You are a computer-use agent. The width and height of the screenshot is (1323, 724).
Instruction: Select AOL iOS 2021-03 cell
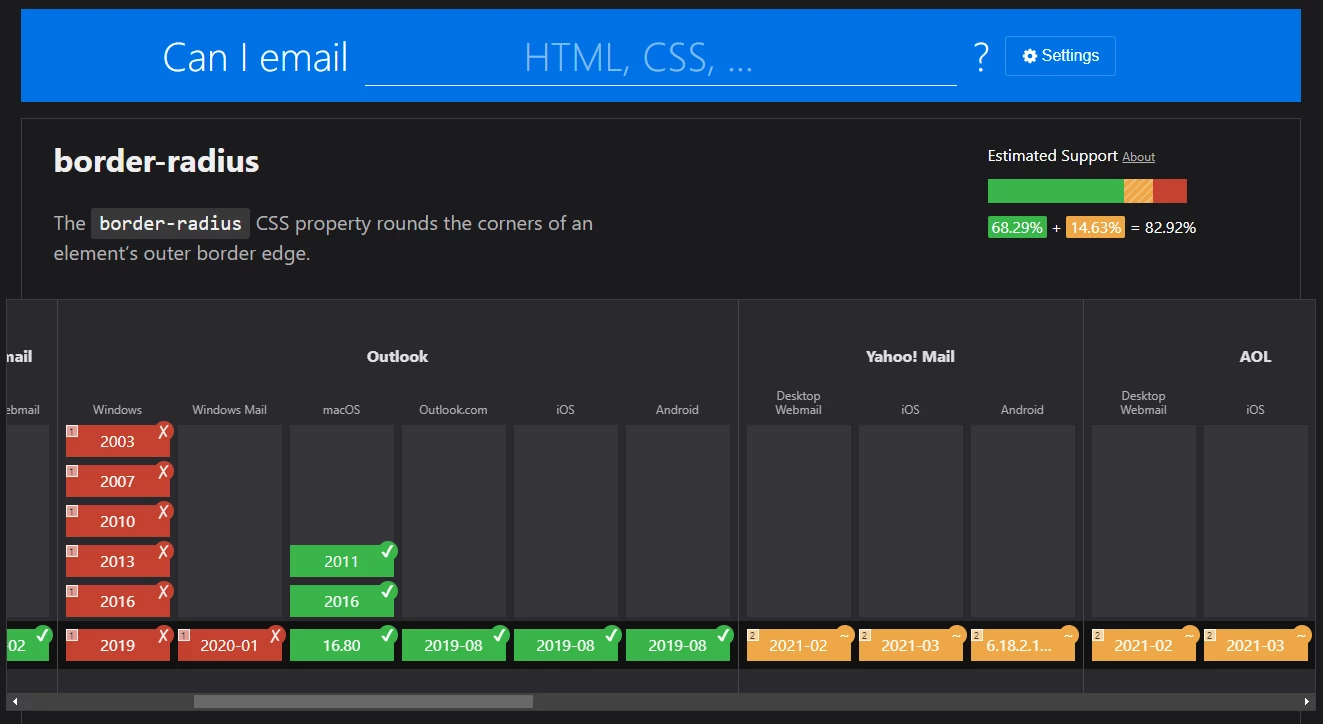tap(1256, 645)
